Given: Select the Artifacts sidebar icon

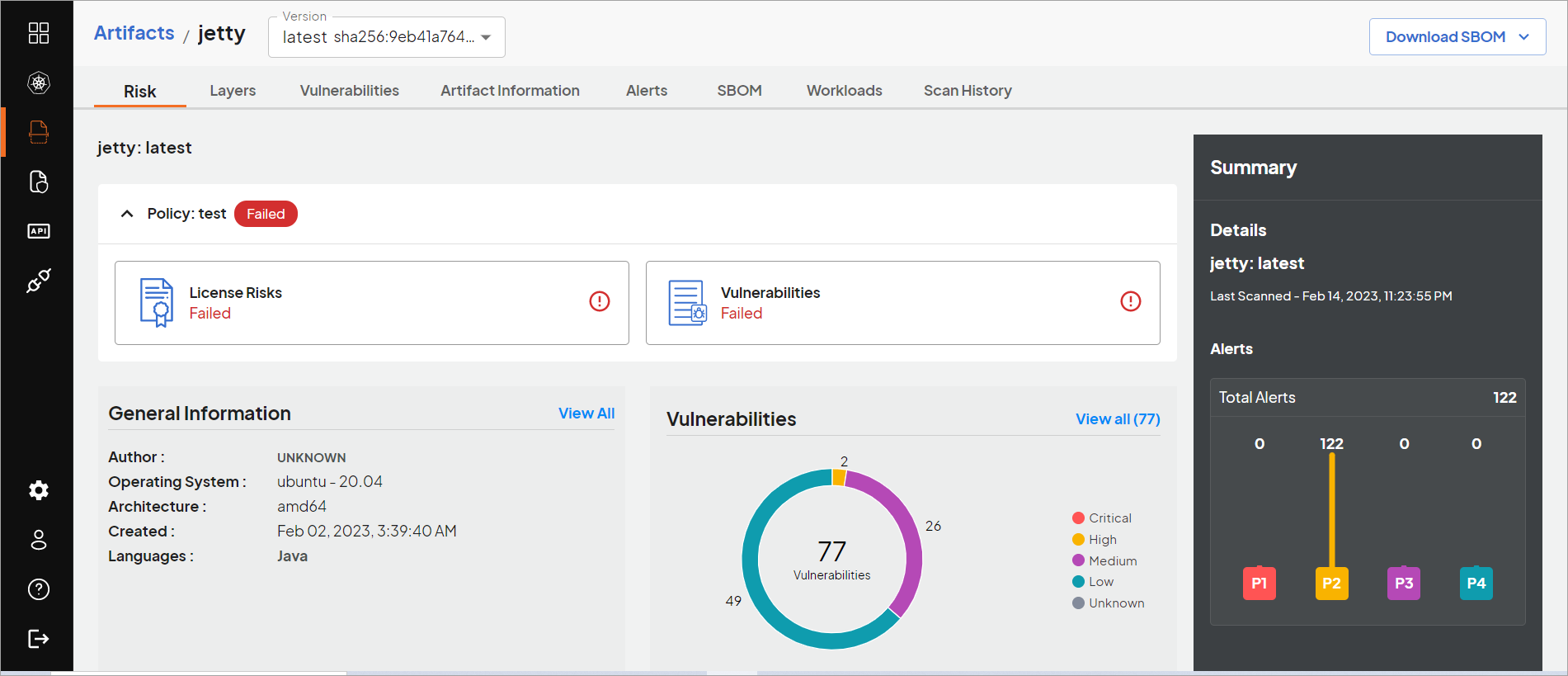Looking at the screenshot, I should tap(39, 132).
